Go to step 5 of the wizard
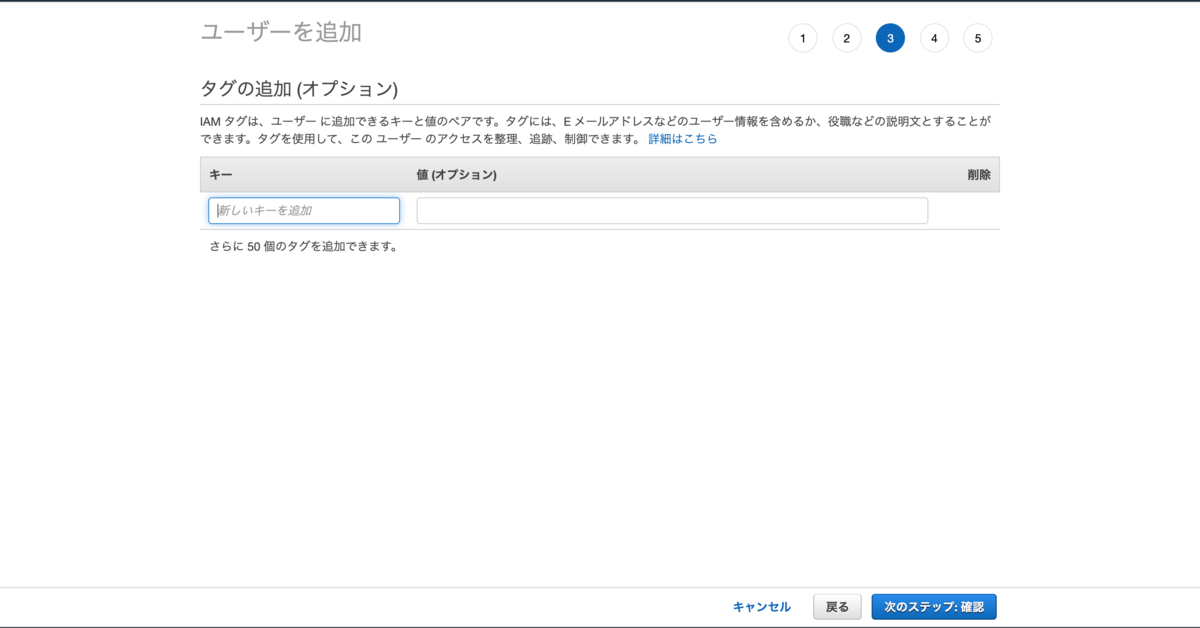Viewport: 1200px width, 628px height. tap(977, 38)
